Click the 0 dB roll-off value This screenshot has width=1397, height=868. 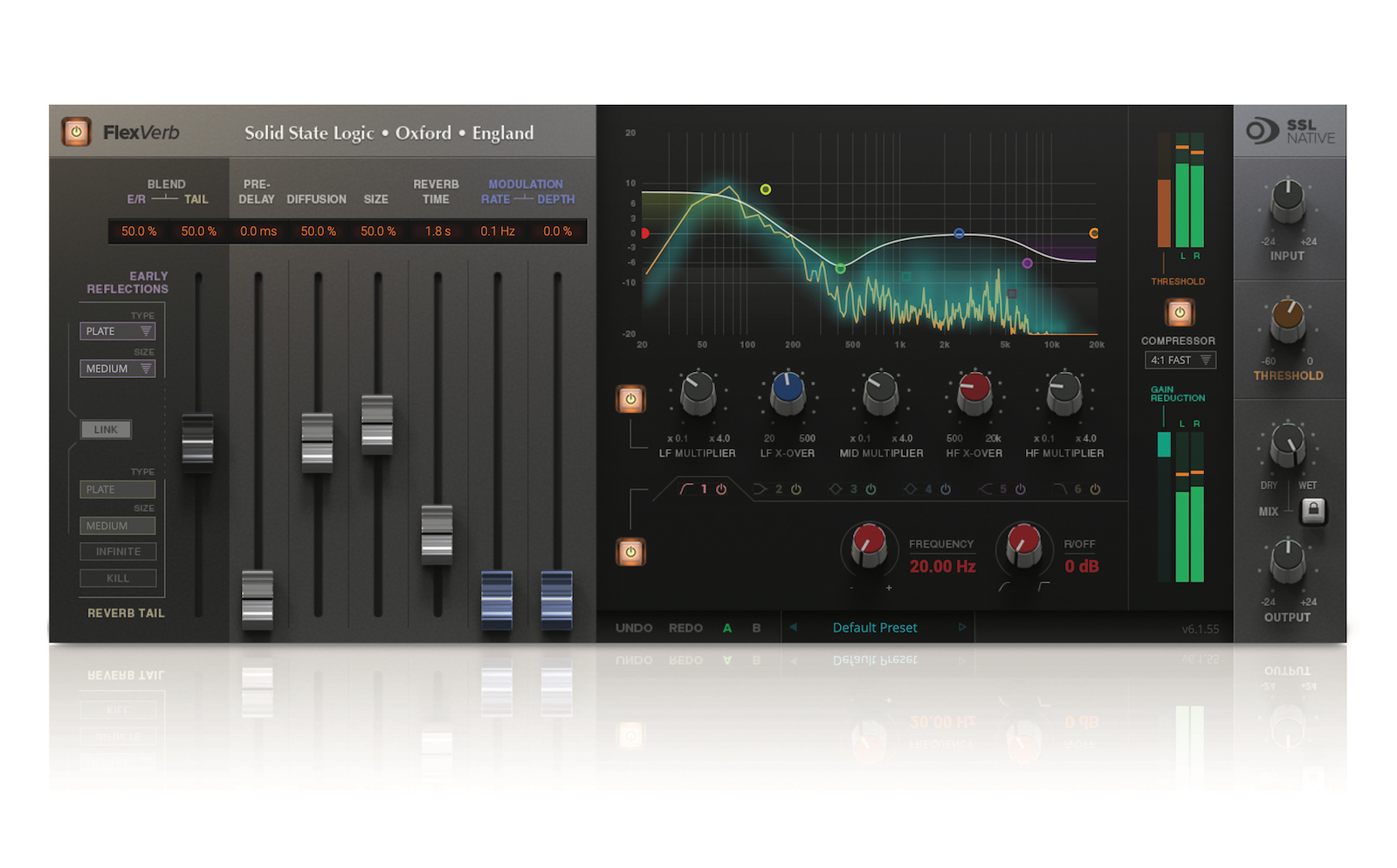[x=1082, y=567]
